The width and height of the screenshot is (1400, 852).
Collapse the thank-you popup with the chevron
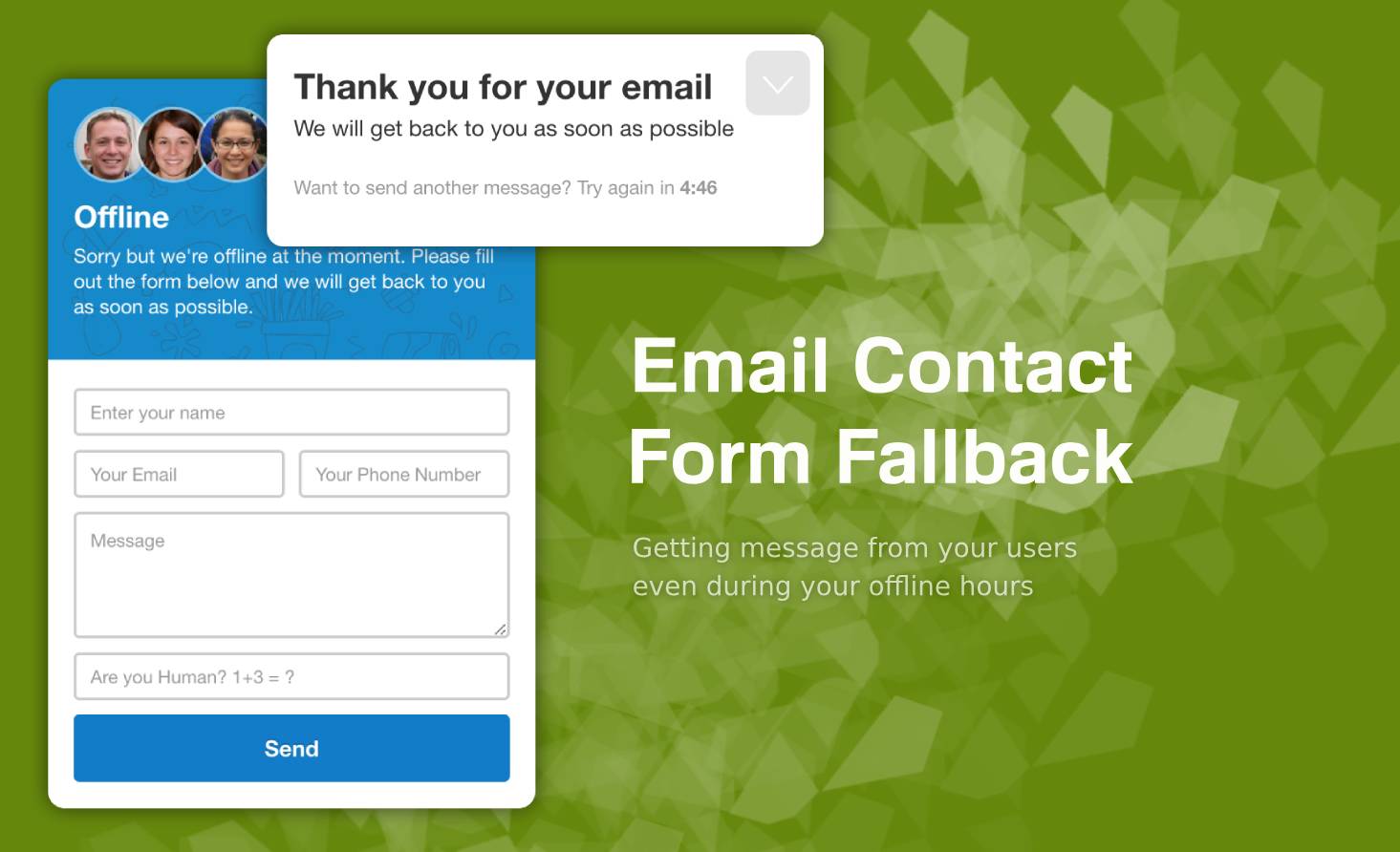(777, 83)
